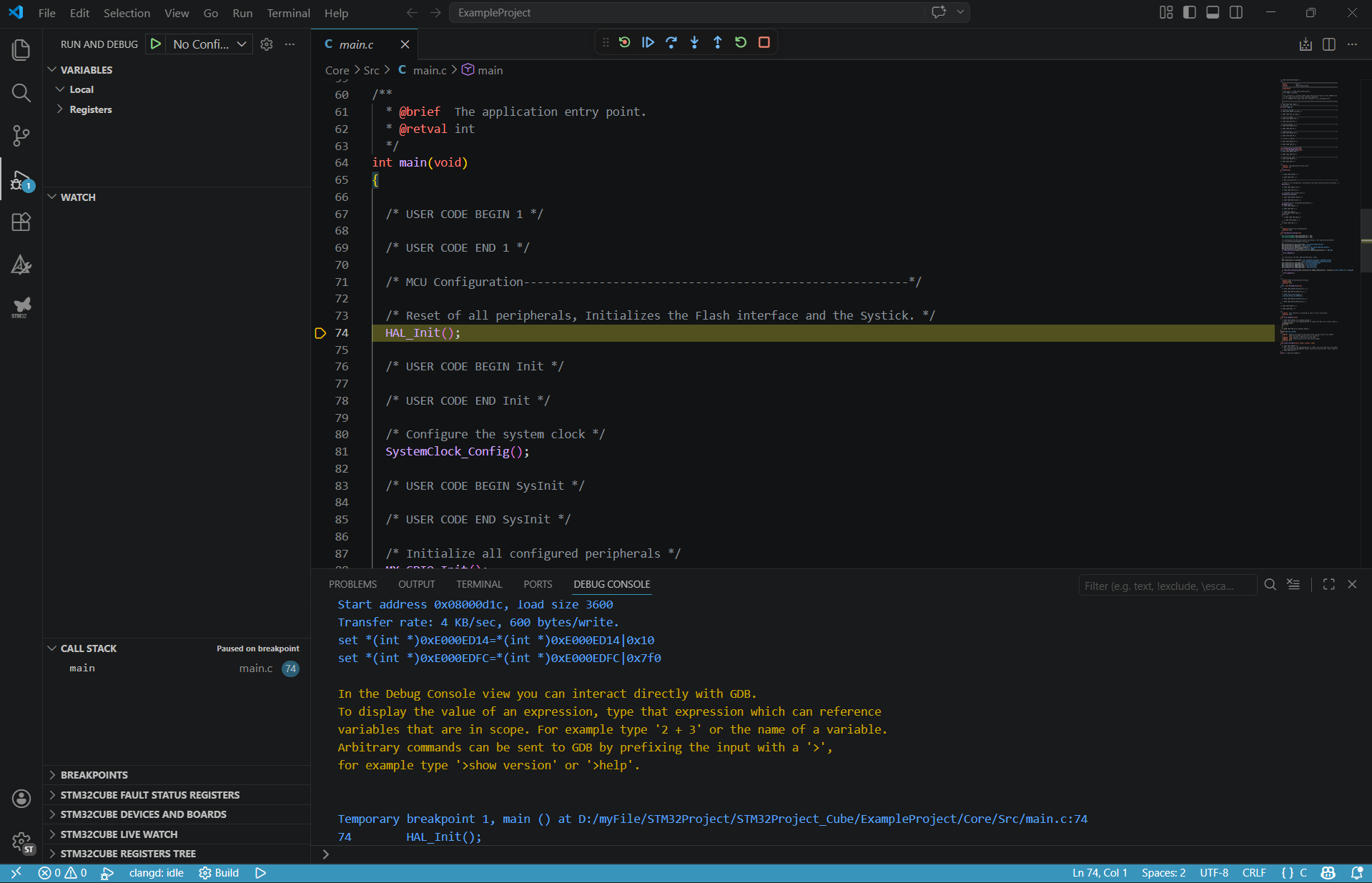
Task: Click errors and warnings count in status bar
Action: coord(63,873)
